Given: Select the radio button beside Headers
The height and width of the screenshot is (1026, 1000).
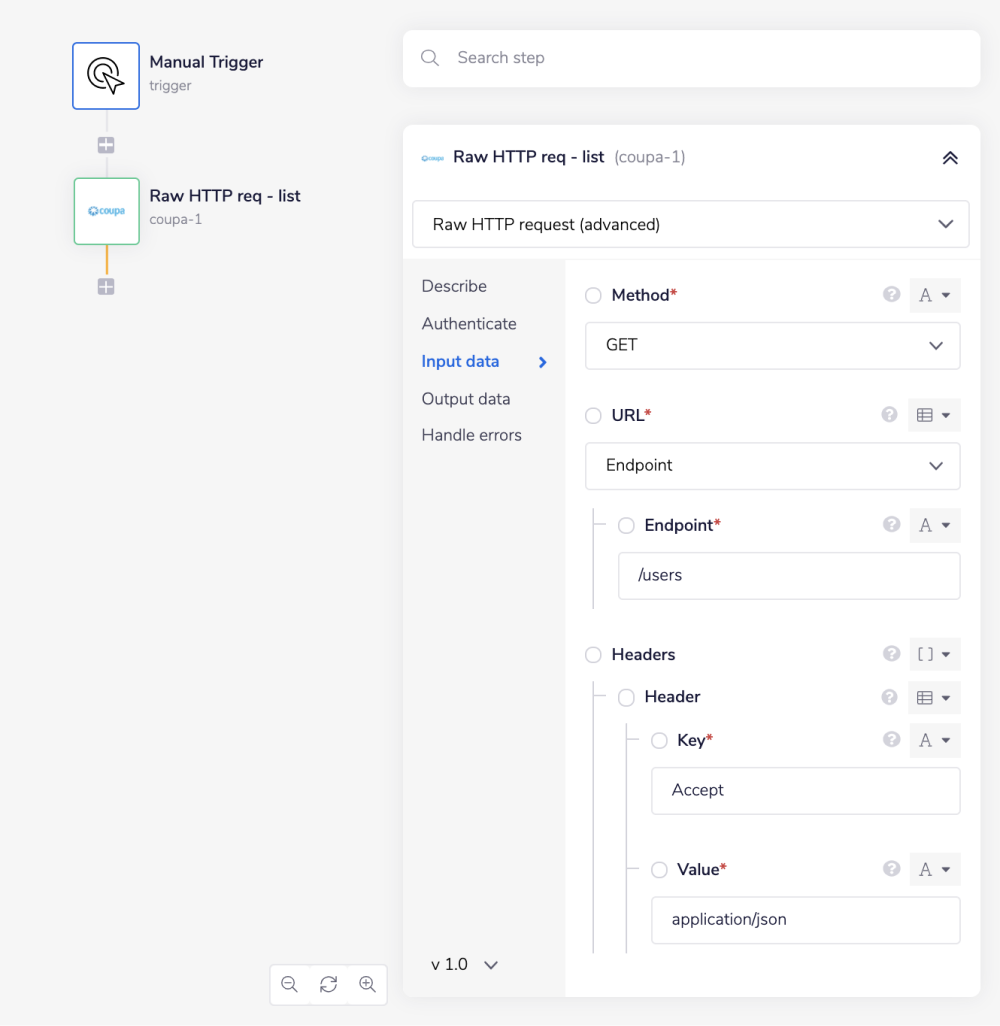Looking at the screenshot, I should [593, 655].
